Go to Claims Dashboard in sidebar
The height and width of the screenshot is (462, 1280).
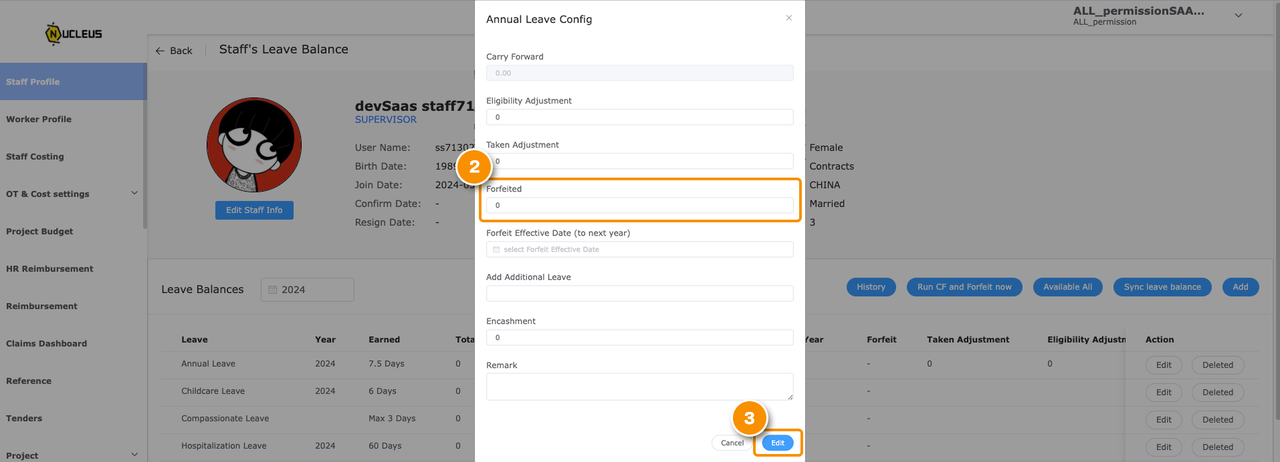[46, 343]
